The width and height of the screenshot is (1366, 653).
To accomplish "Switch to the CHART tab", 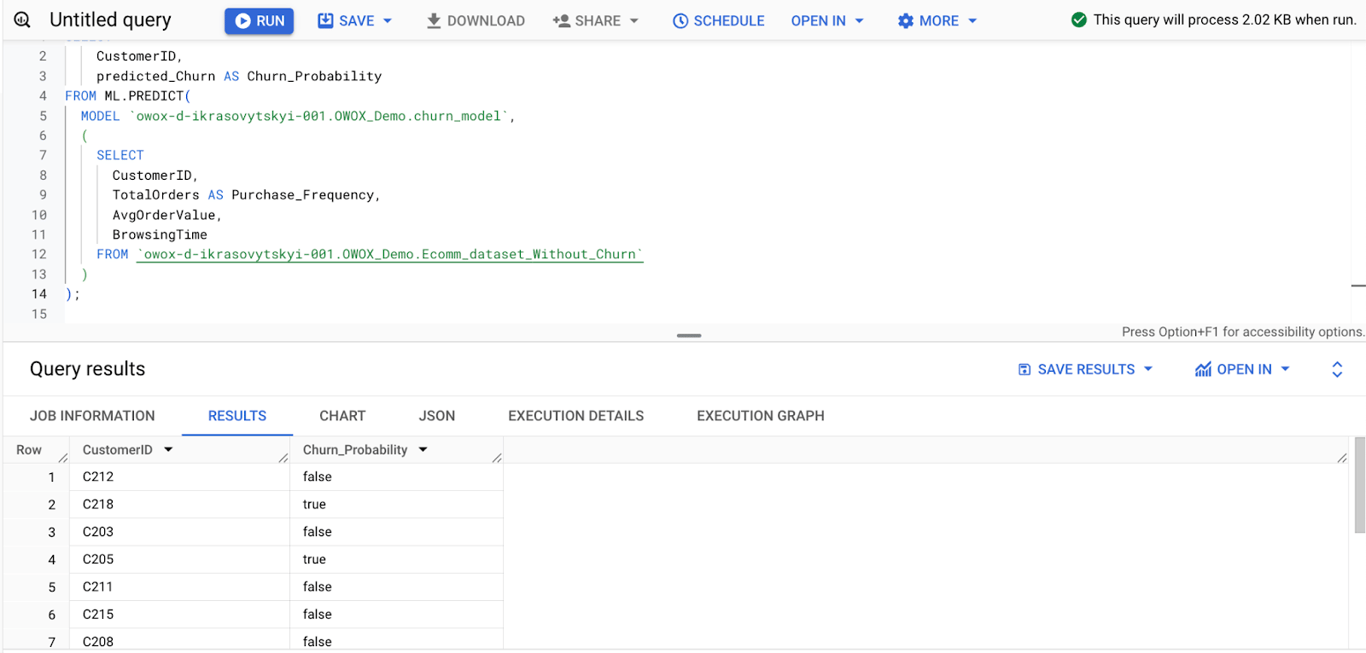I will 342,416.
